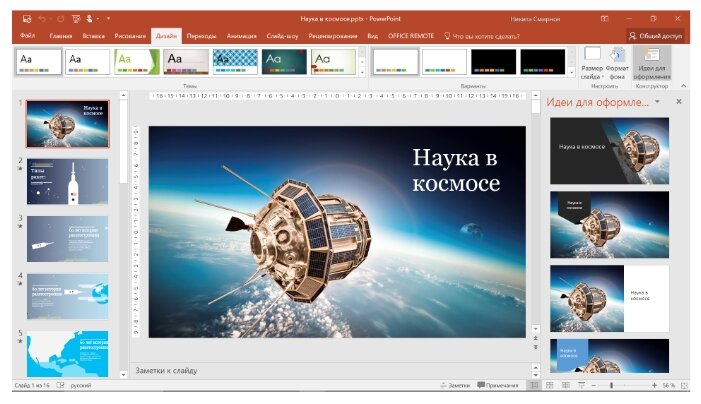Apply the dark teal theme thumbnail
The image size is (701, 404).
pos(284,62)
